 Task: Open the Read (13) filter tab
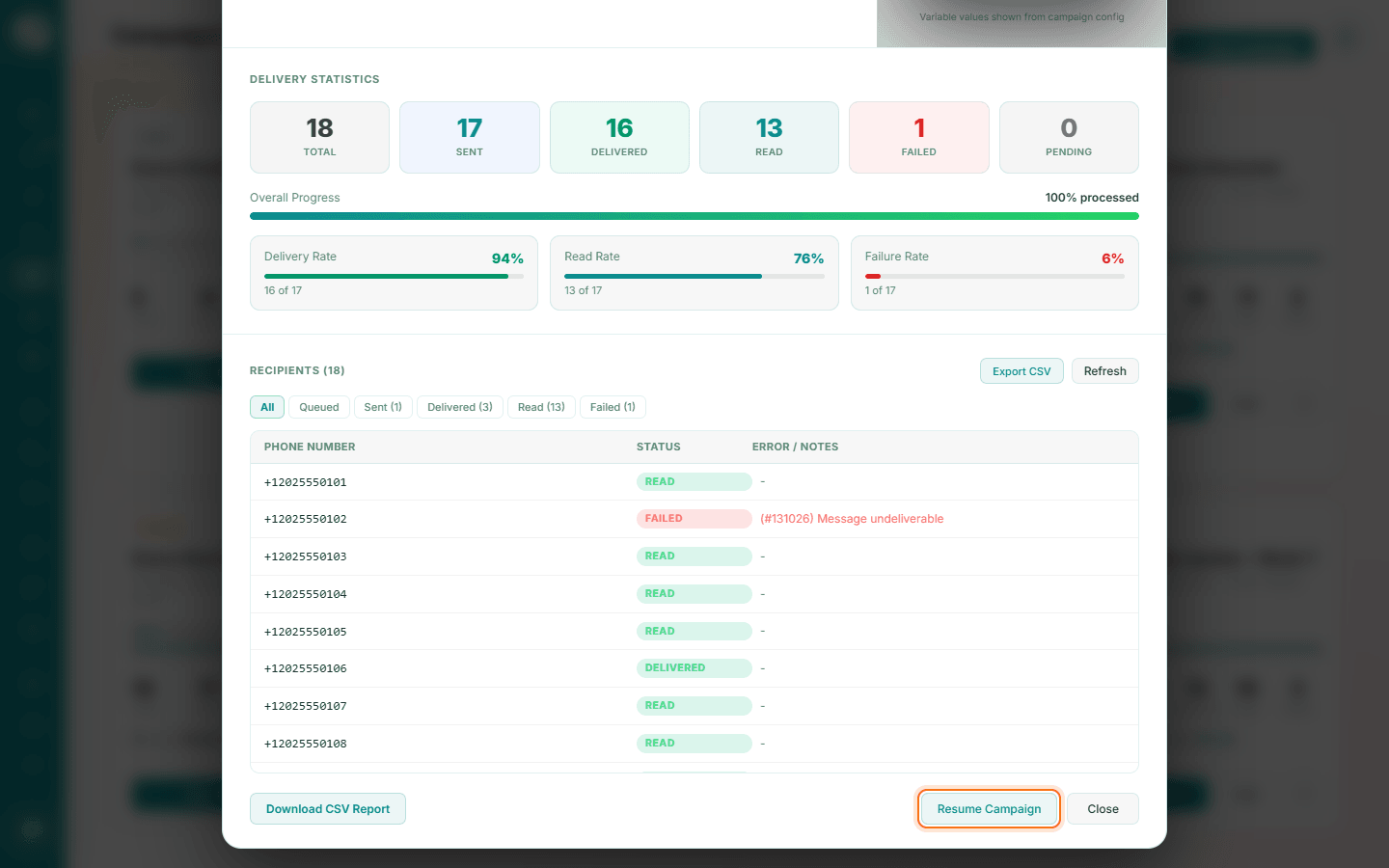point(541,407)
